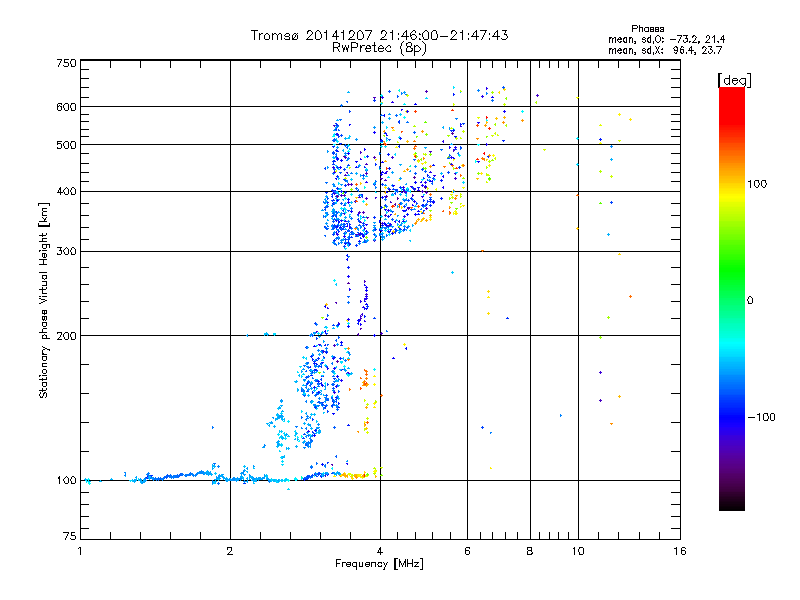Click the y-axis label '400'

(x=67, y=192)
